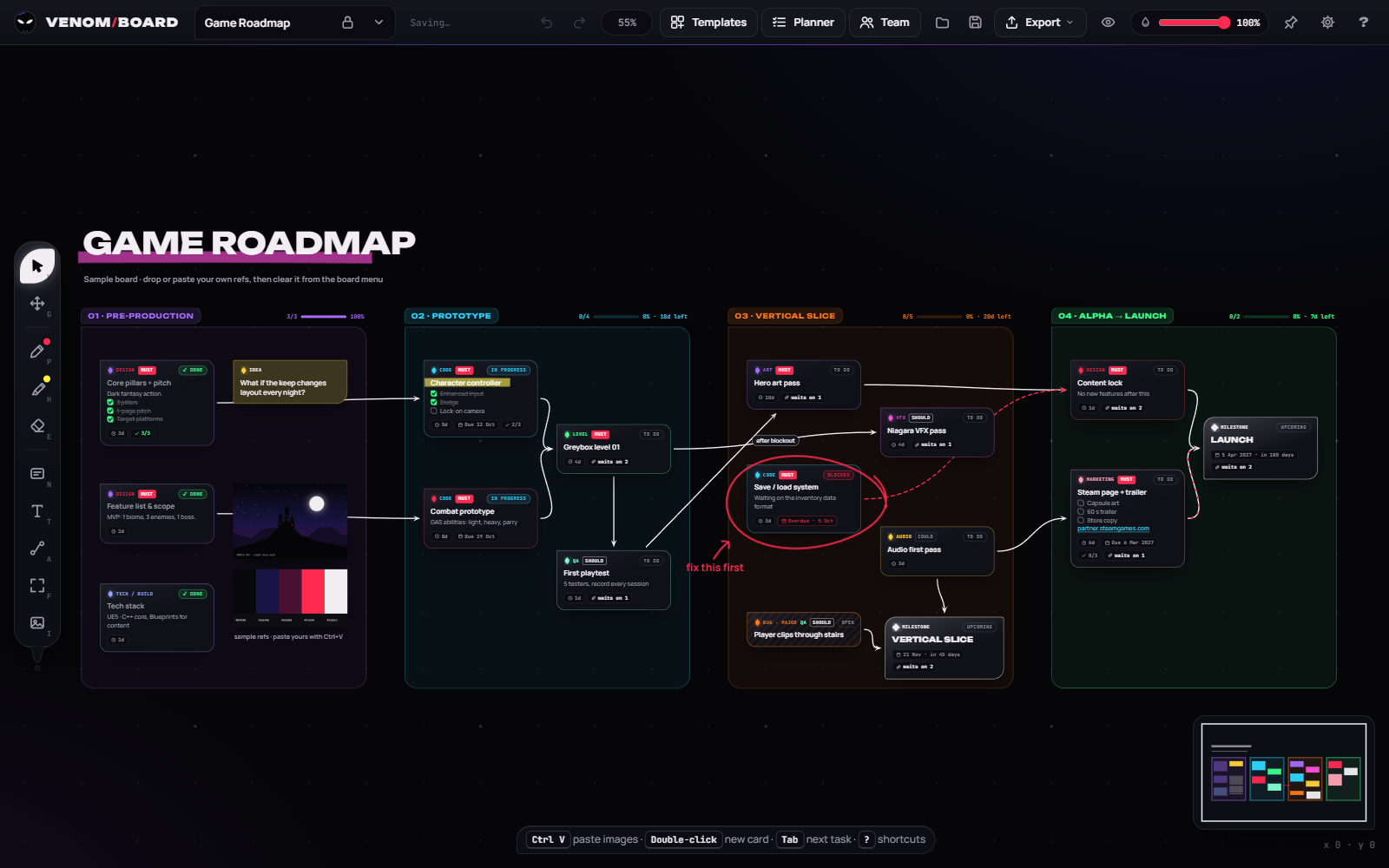Pin the toolbar with pin icon
This screenshot has width=1389, height=868.
pyautogui.click(x=1291, y=23)
